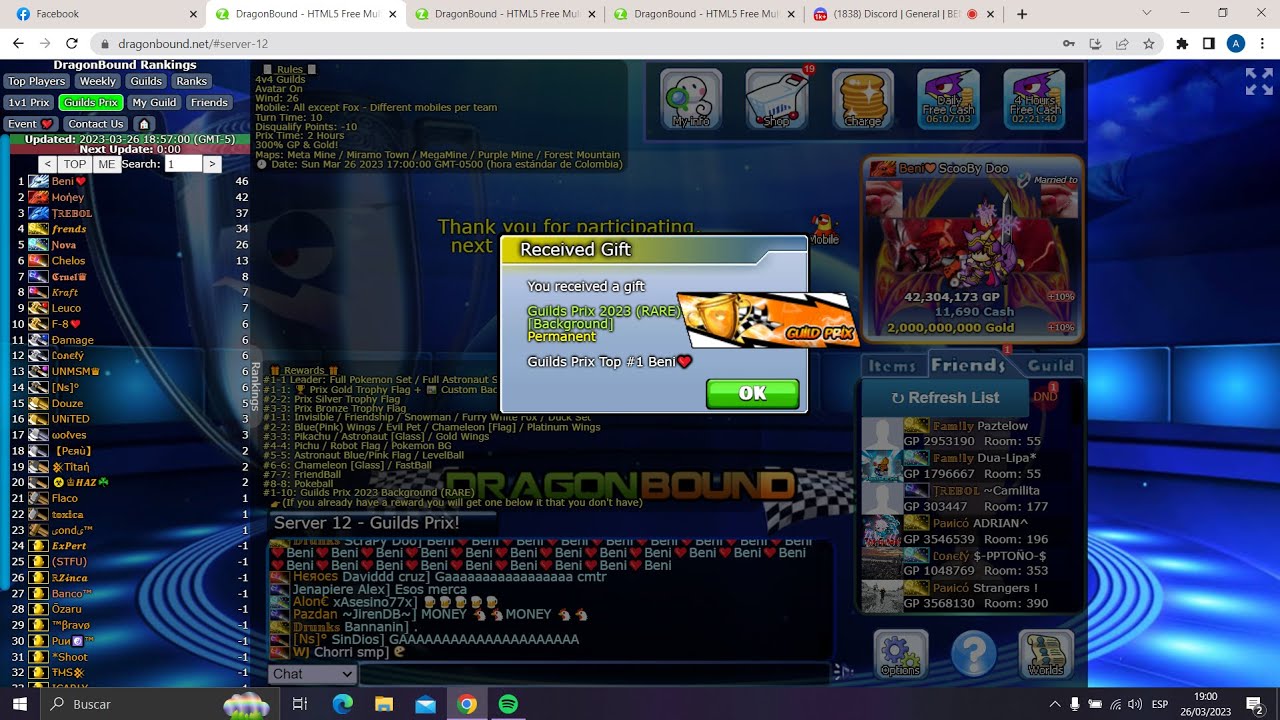Open File Explorer from the taskbar
The height and width of the screenshot is (720, 1280).
(x=384, y=704)
